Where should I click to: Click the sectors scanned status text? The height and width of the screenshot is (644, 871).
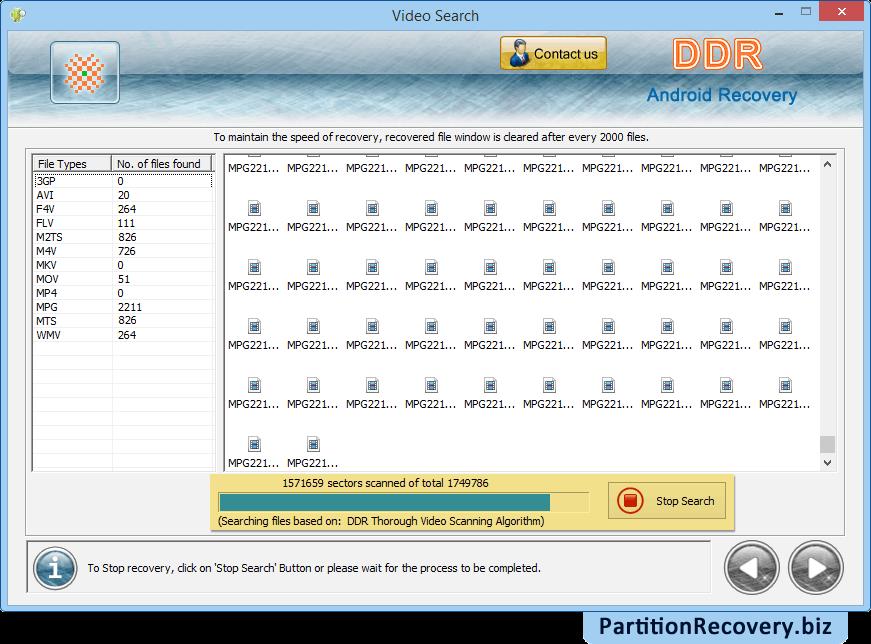385,483
